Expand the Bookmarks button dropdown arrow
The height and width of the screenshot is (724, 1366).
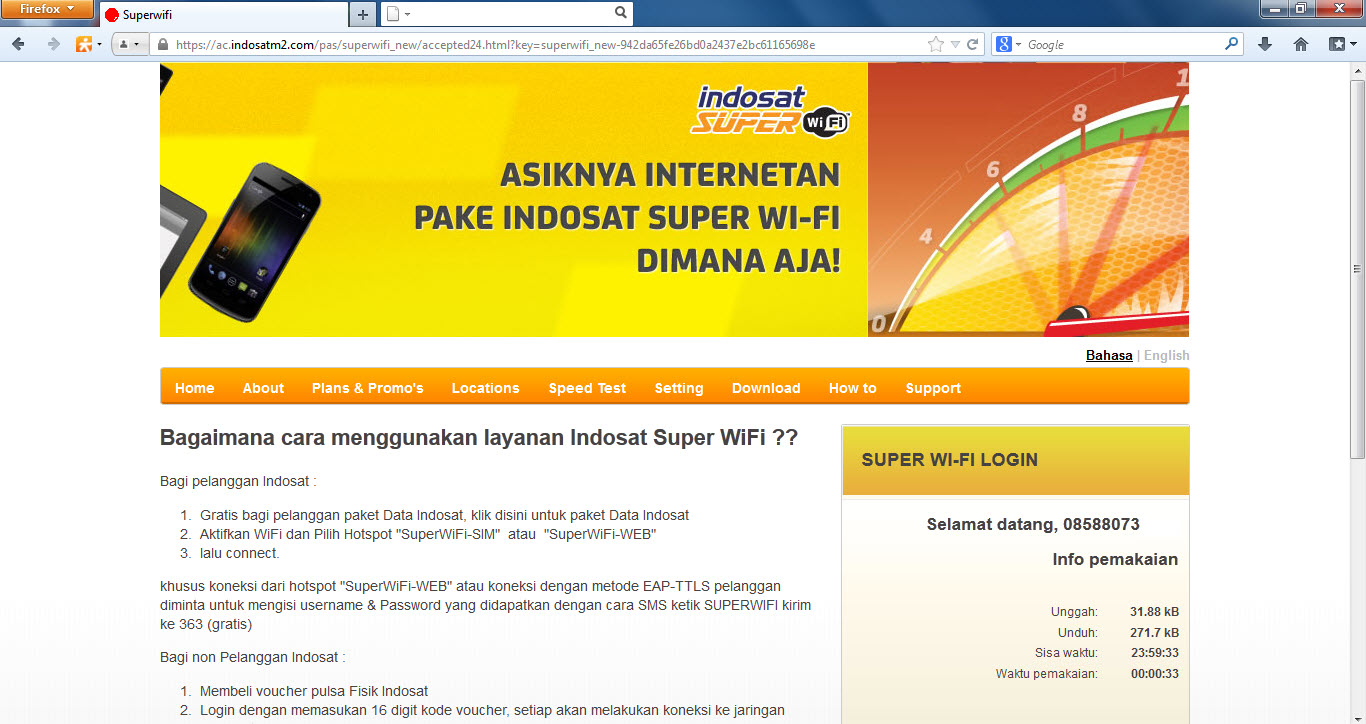click(x=1351, y=45)
